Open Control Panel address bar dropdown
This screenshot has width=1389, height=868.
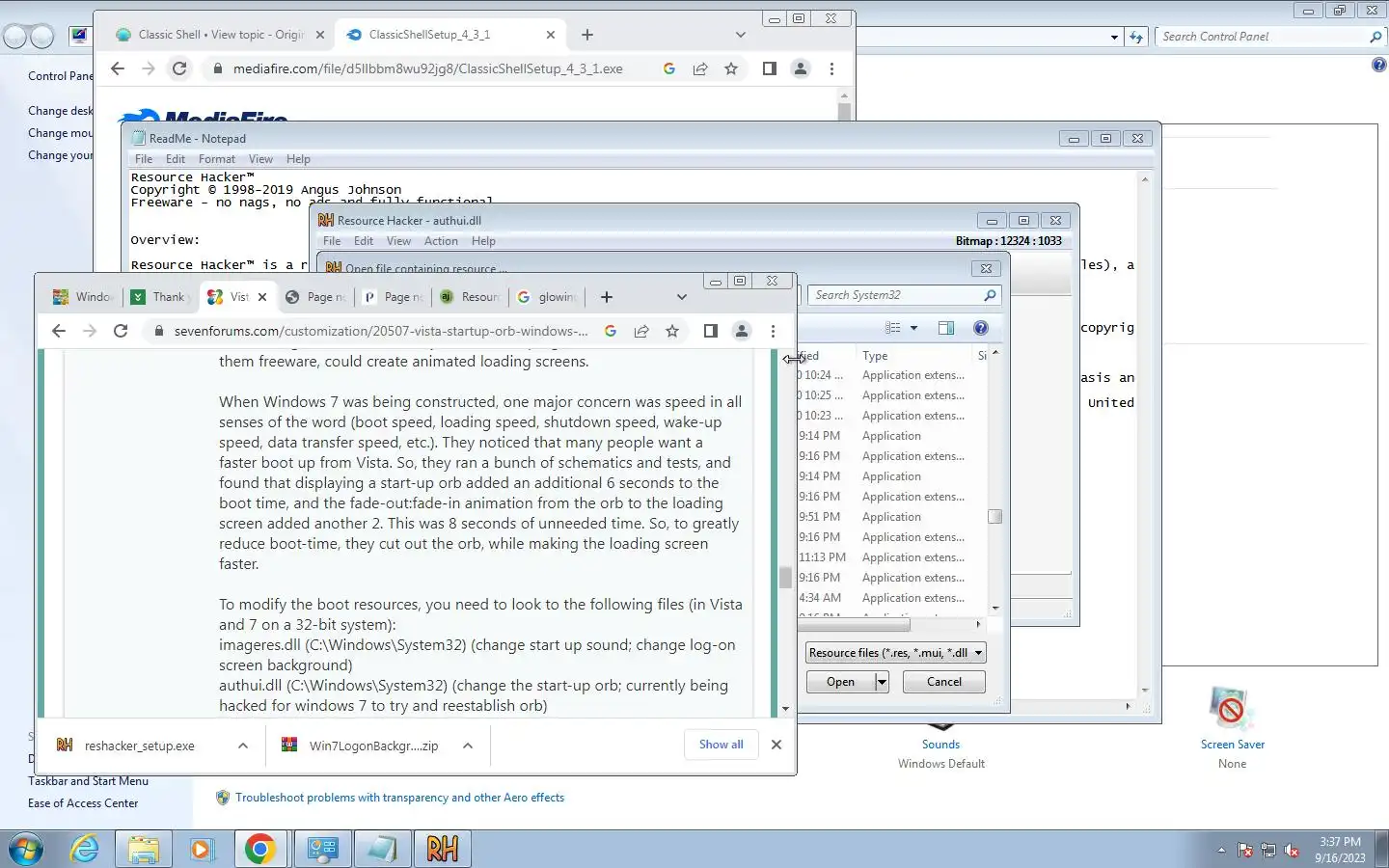click(x=1114, y=37)
